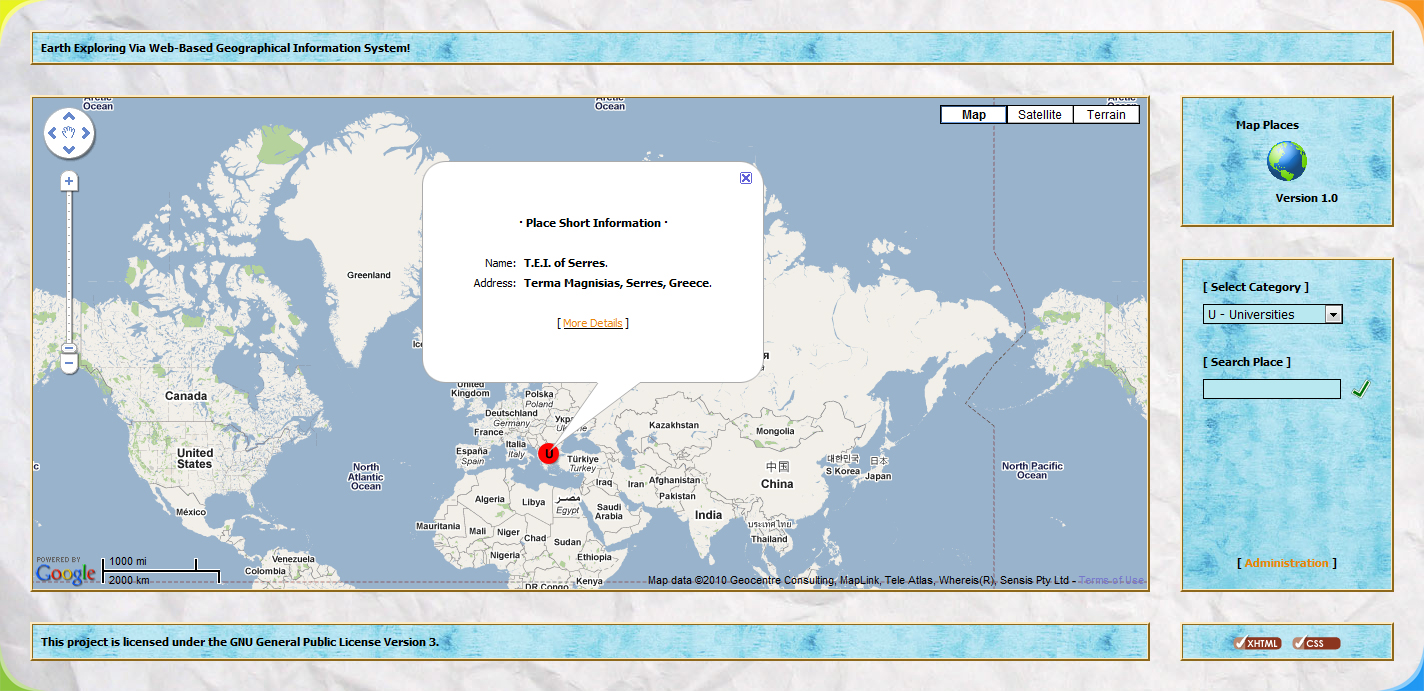Select the Map view tab
Viewport: 1424px width, 691px height.
coord(973,115)
